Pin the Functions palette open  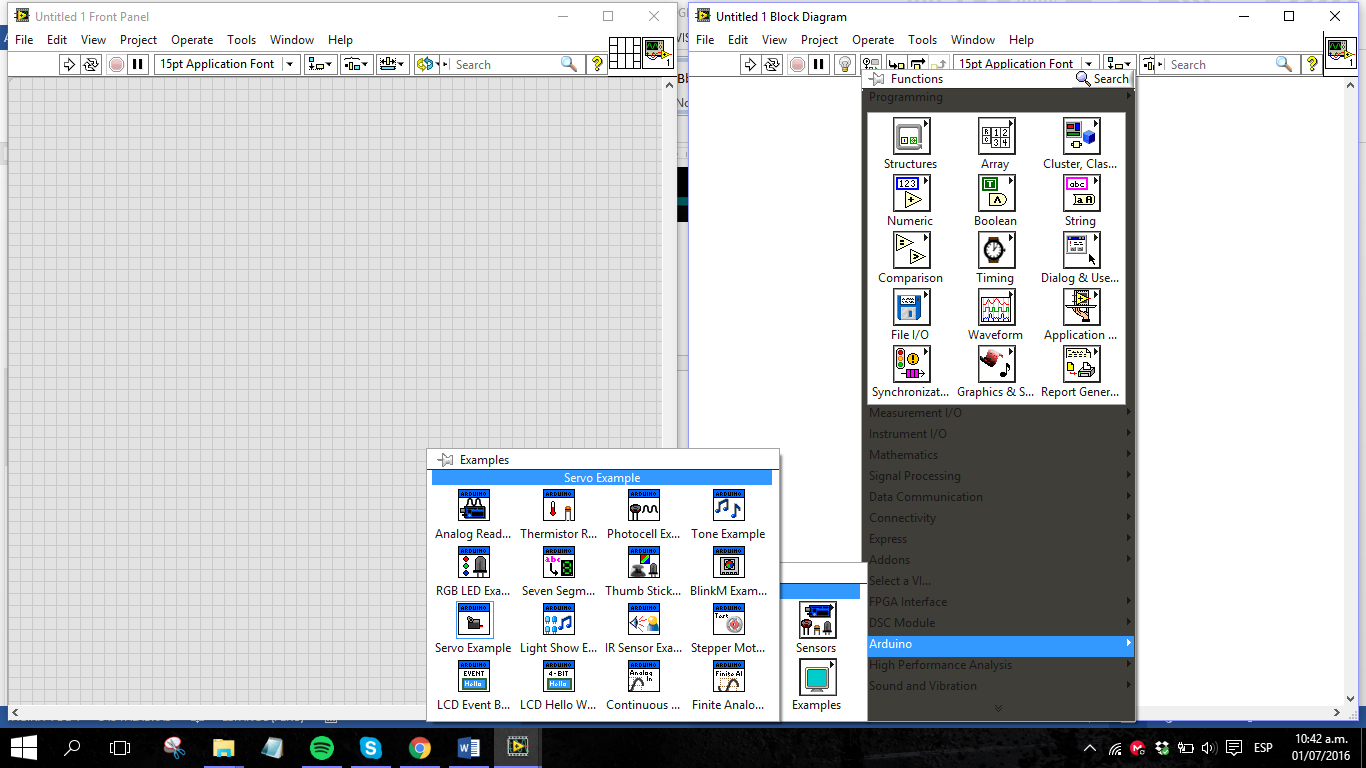click(x=877, y=79)
